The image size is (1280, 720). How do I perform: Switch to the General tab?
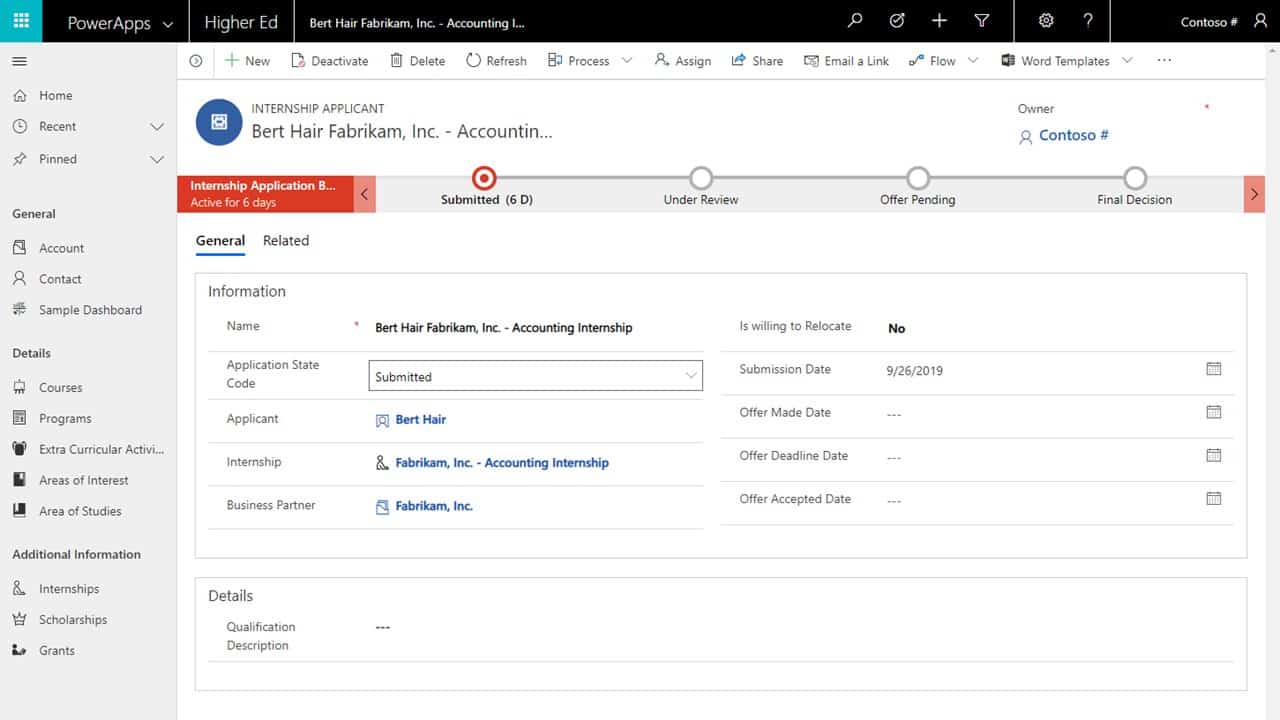tap(220, 241)
